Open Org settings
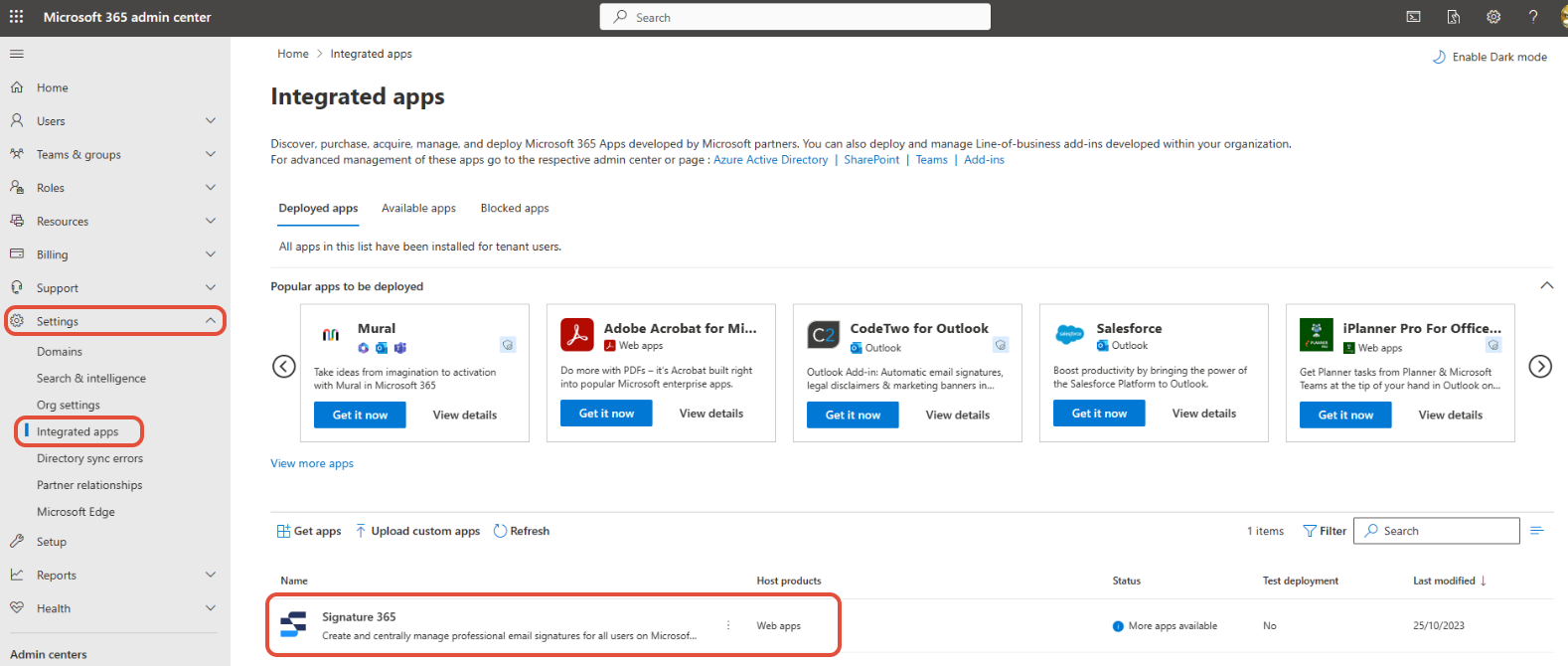The width and height of the screenshot is (1568, 666). point(69,406)
